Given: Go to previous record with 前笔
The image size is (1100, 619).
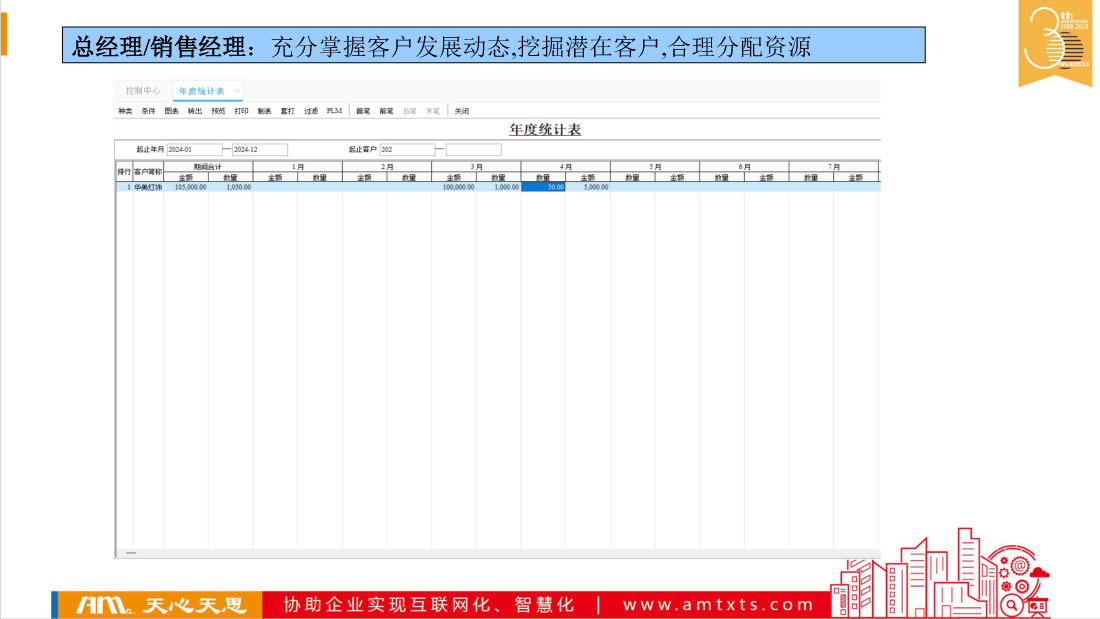Looking at the screenshot, I should click(386, 111).
